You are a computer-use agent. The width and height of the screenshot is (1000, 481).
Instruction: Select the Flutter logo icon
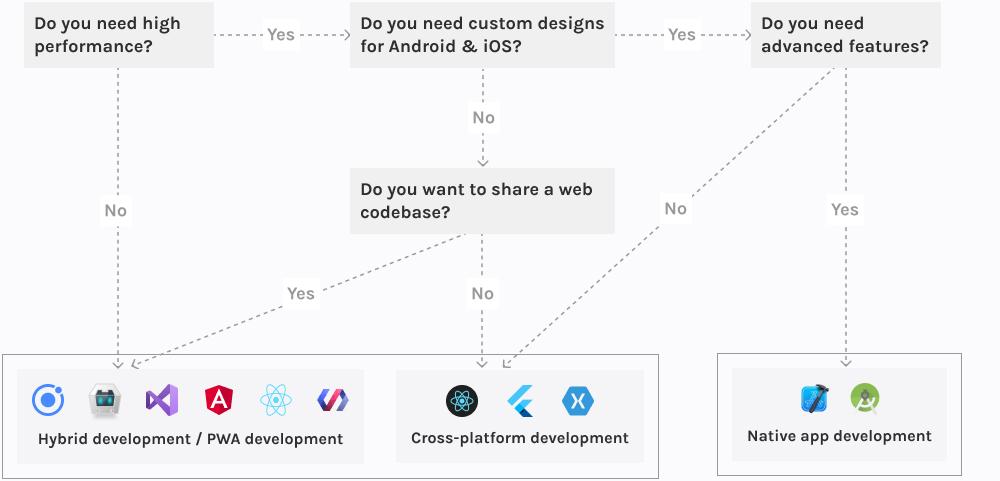click(520, 401)
